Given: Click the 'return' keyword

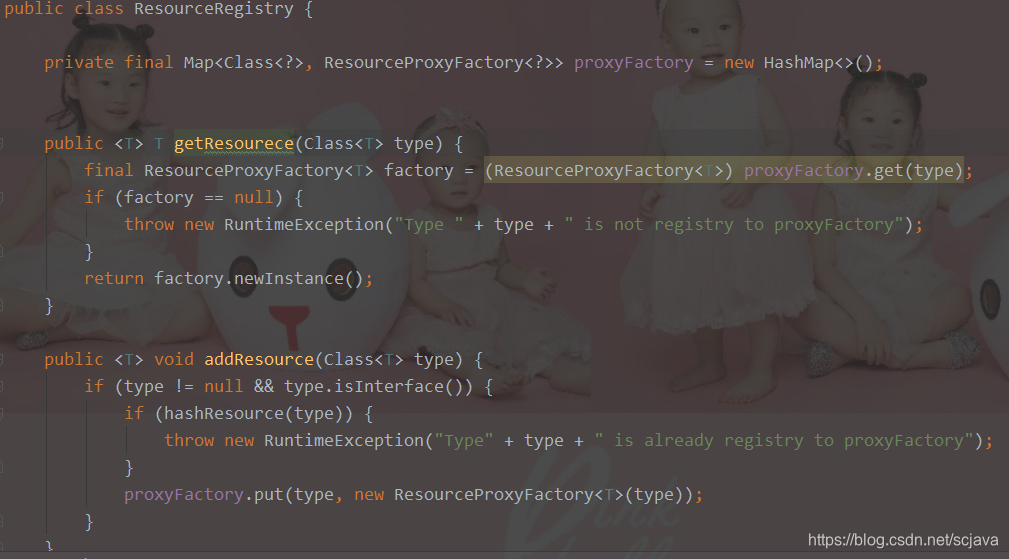Looking at the screenshot, I should (x=114, y=279).
